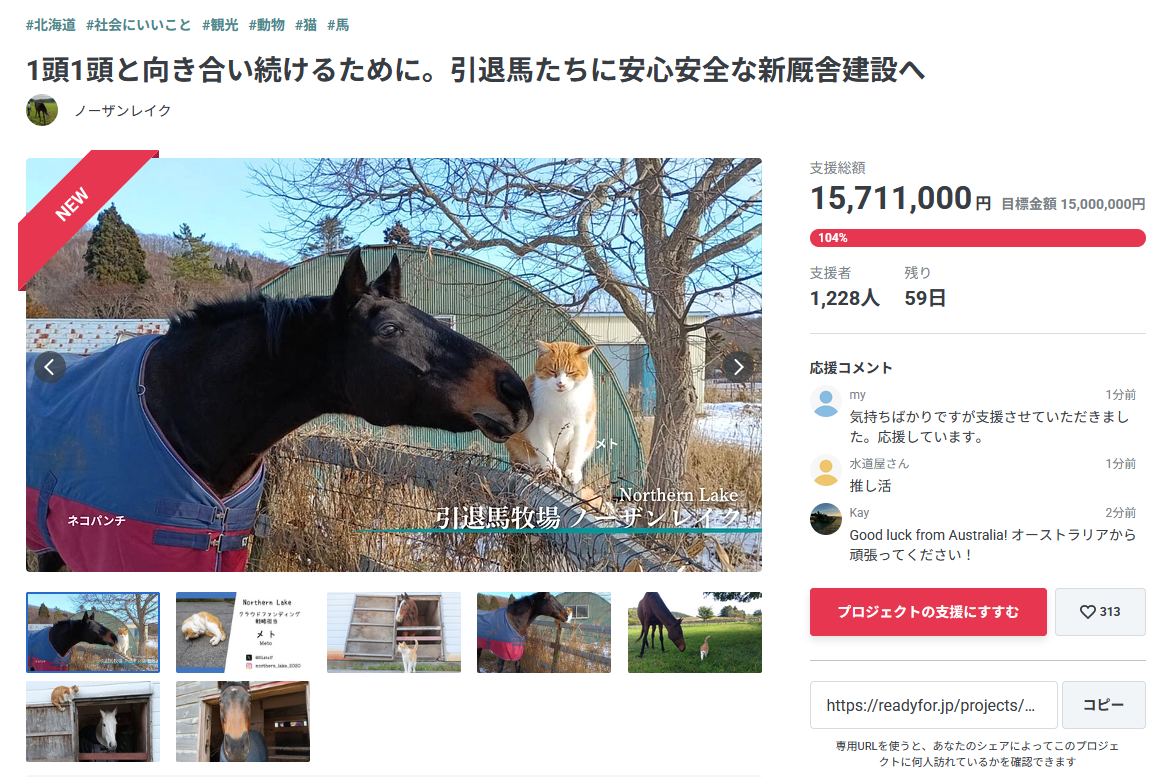1175x777 pixels.
Task: Click プロジェクトの支援にすすむ button
Action: tap(928, 612)
